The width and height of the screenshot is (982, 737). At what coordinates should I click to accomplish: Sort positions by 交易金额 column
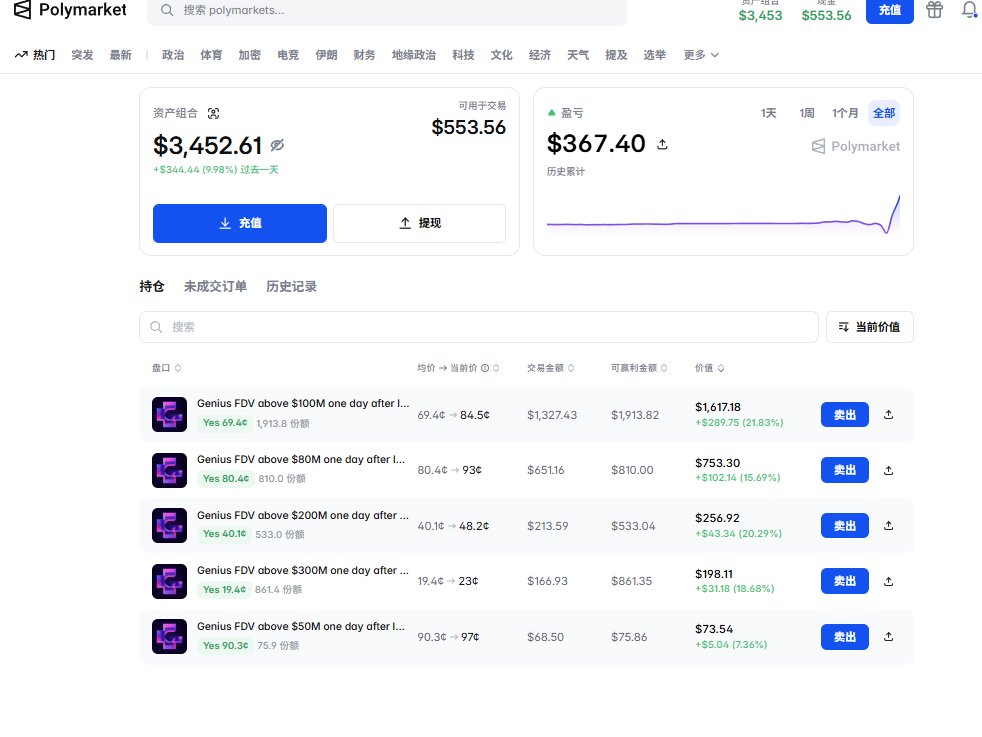[550, 368]
